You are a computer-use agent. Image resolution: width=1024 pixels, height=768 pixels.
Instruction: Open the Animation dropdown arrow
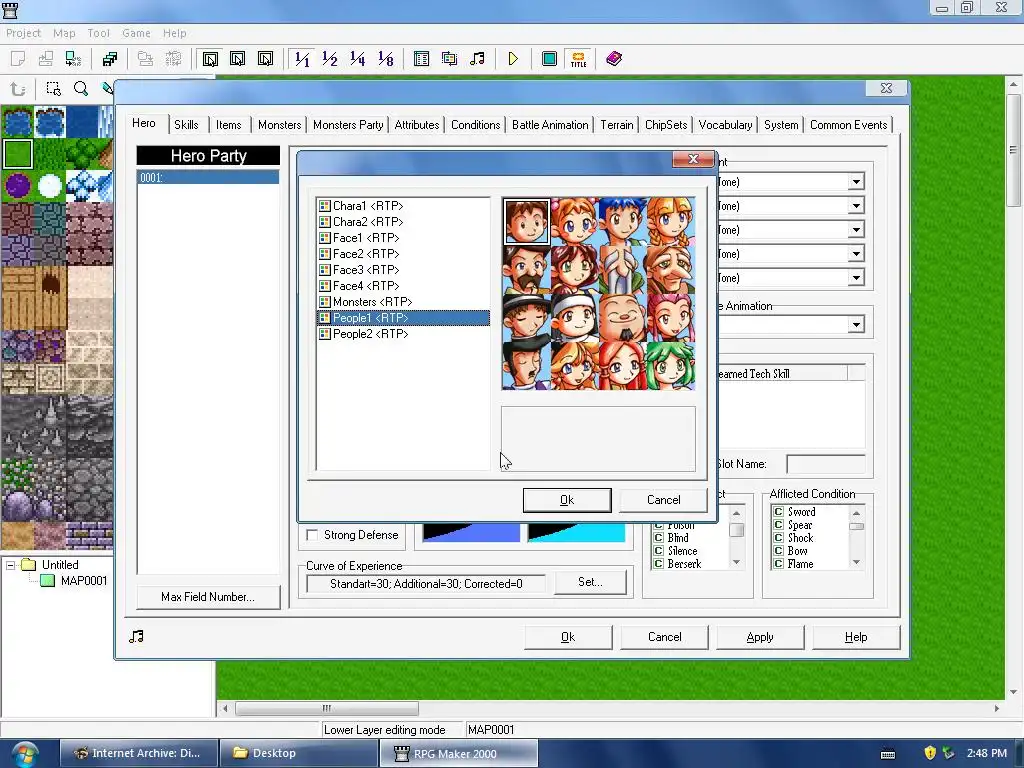point(856,325)
